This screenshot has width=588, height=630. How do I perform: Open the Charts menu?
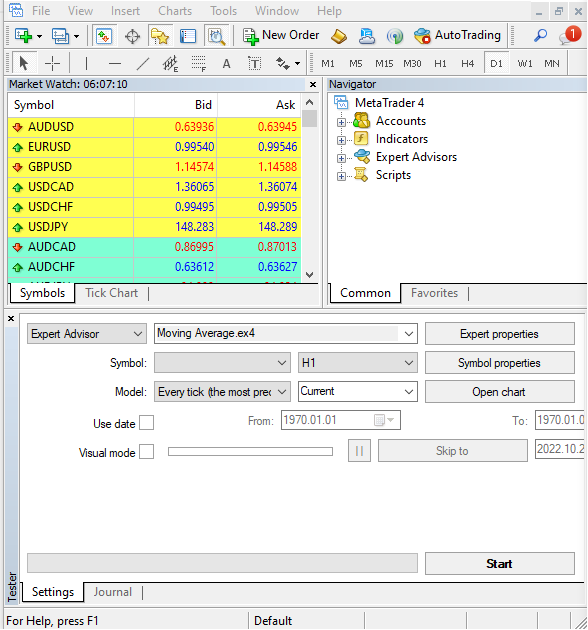coord(175,11)
